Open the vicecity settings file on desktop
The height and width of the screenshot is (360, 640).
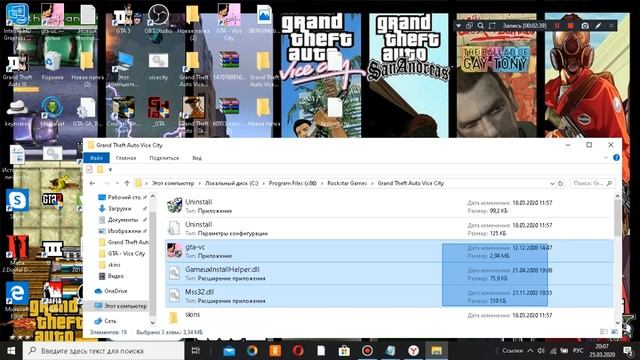158,65
